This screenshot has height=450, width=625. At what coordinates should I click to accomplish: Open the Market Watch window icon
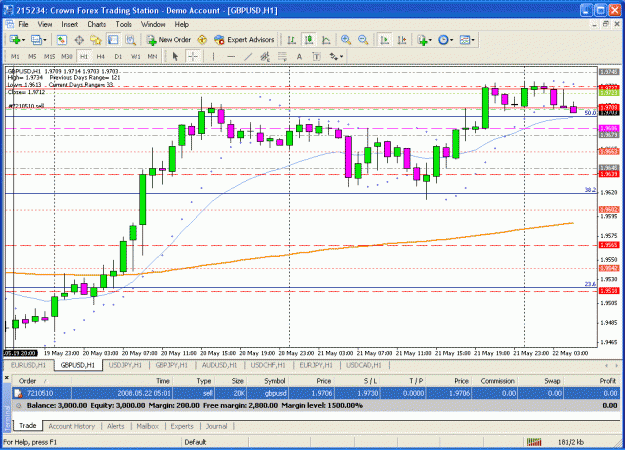pos(61,40)
